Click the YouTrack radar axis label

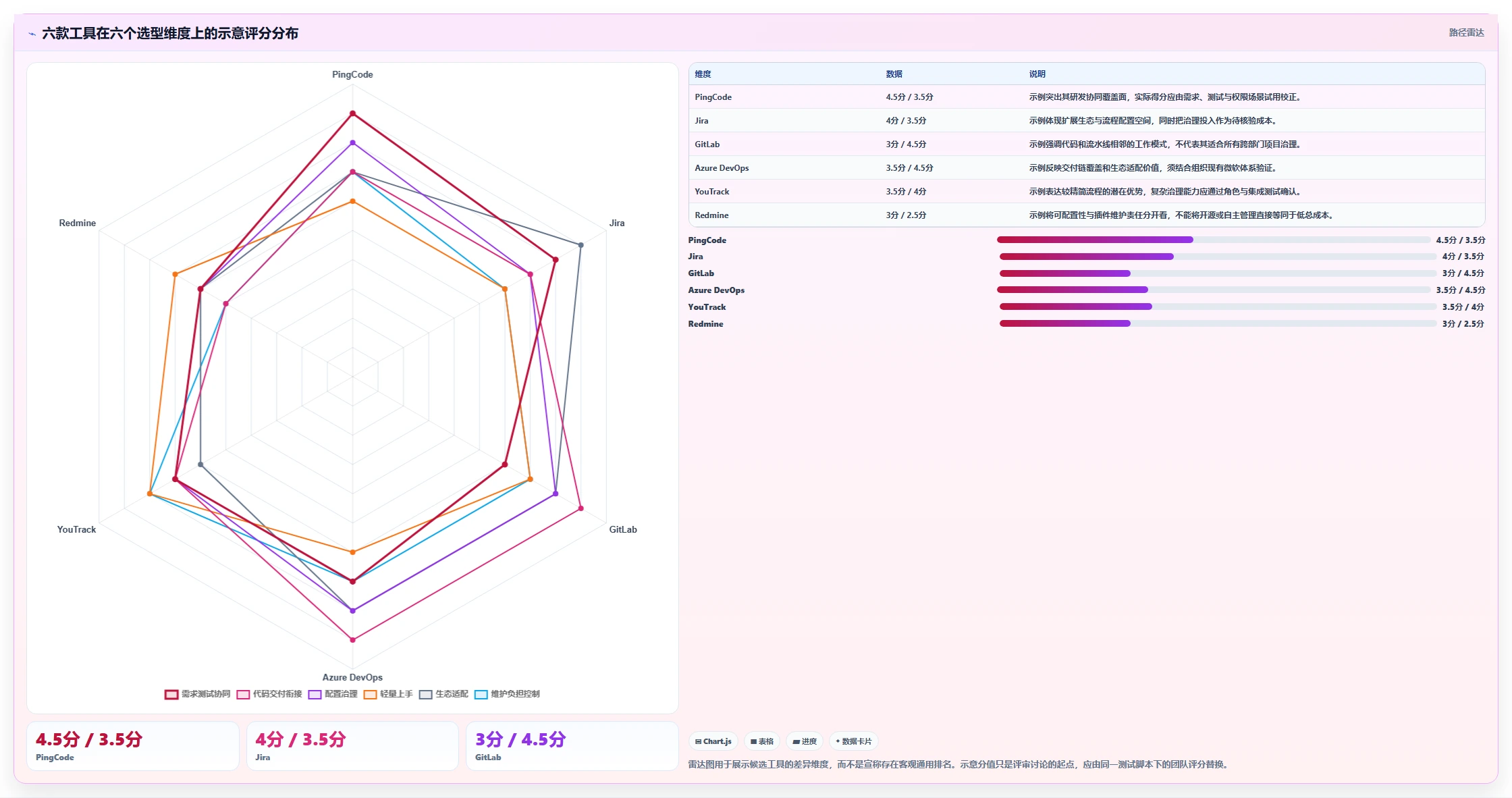pyautogui.click(x=76, y=529)
